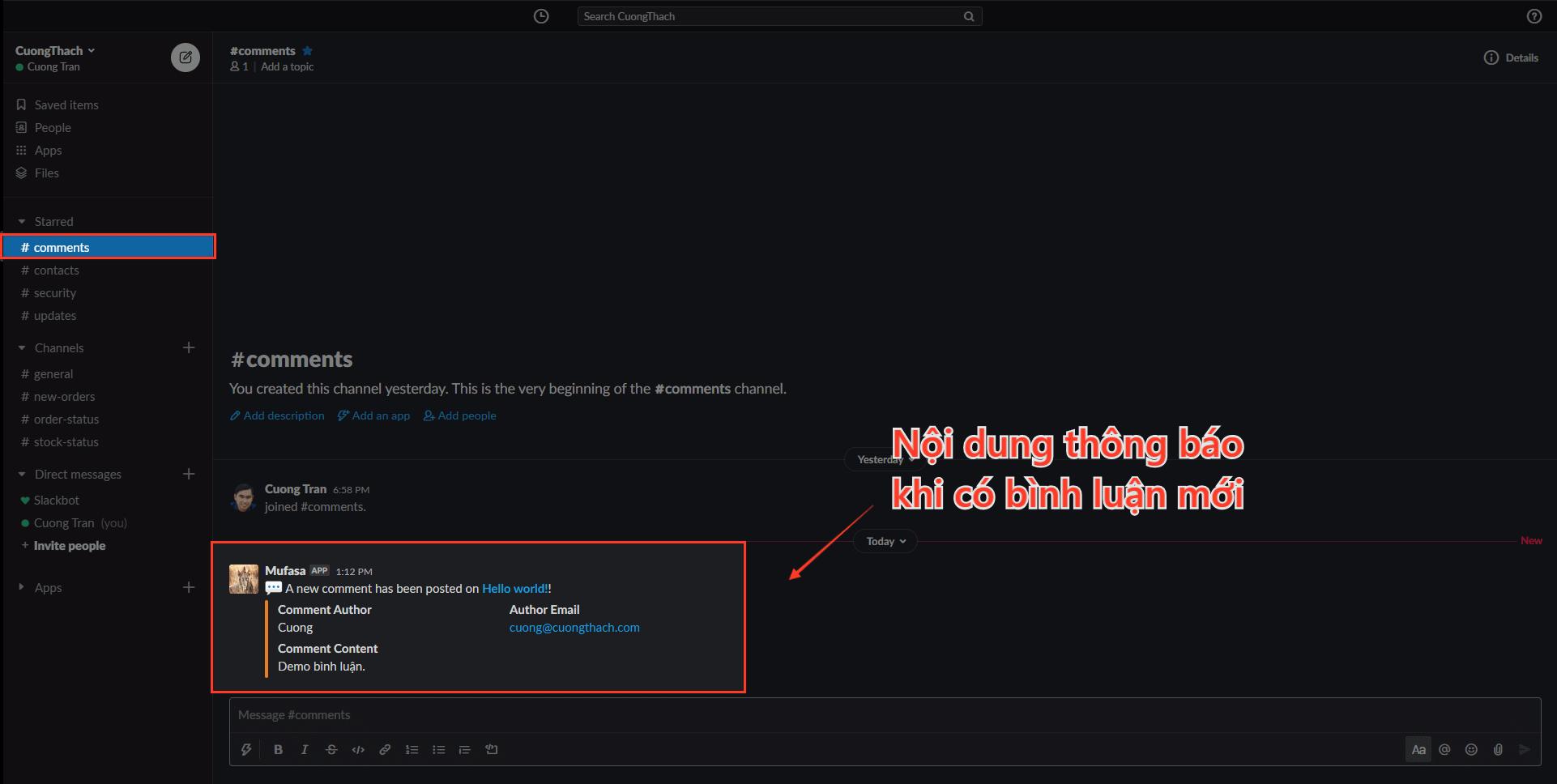Open the CuongThach workspace menu
The image size is (1557, 784).
(x=55, y=50)
